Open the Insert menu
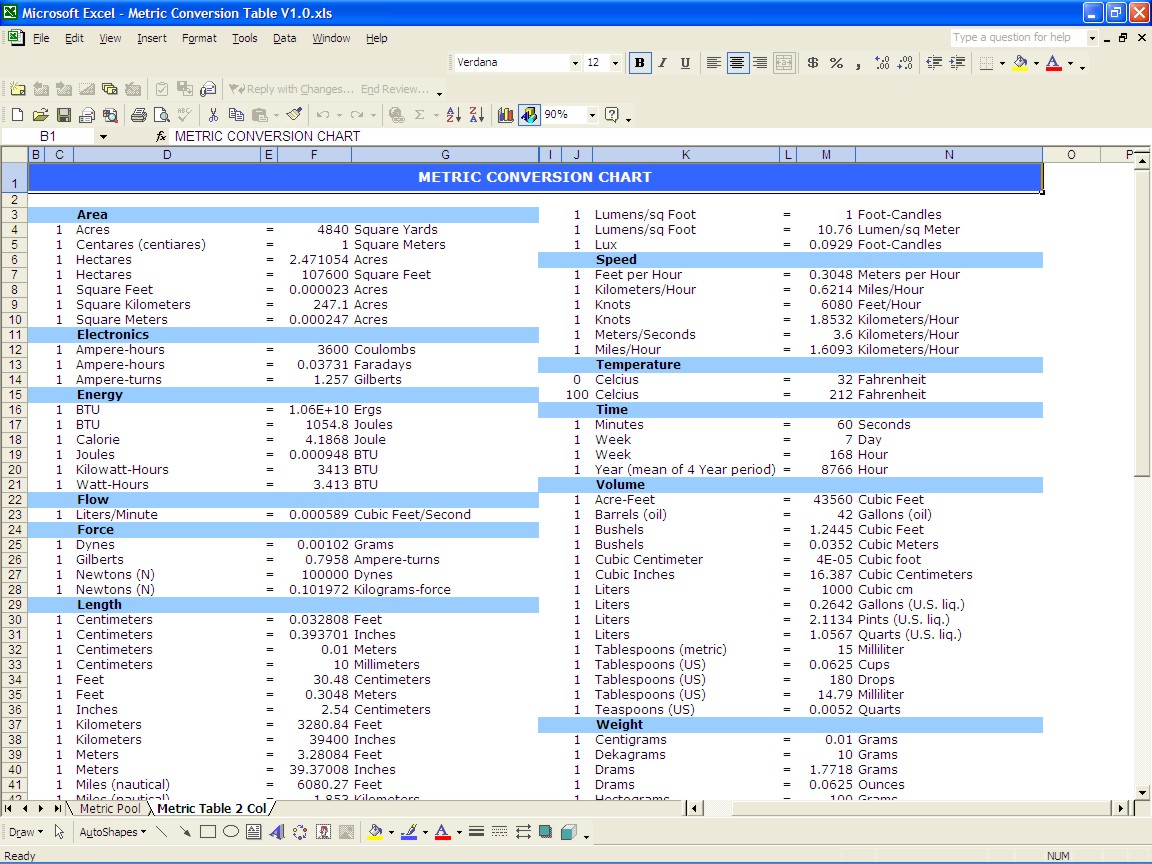 (x=151, y=38)
